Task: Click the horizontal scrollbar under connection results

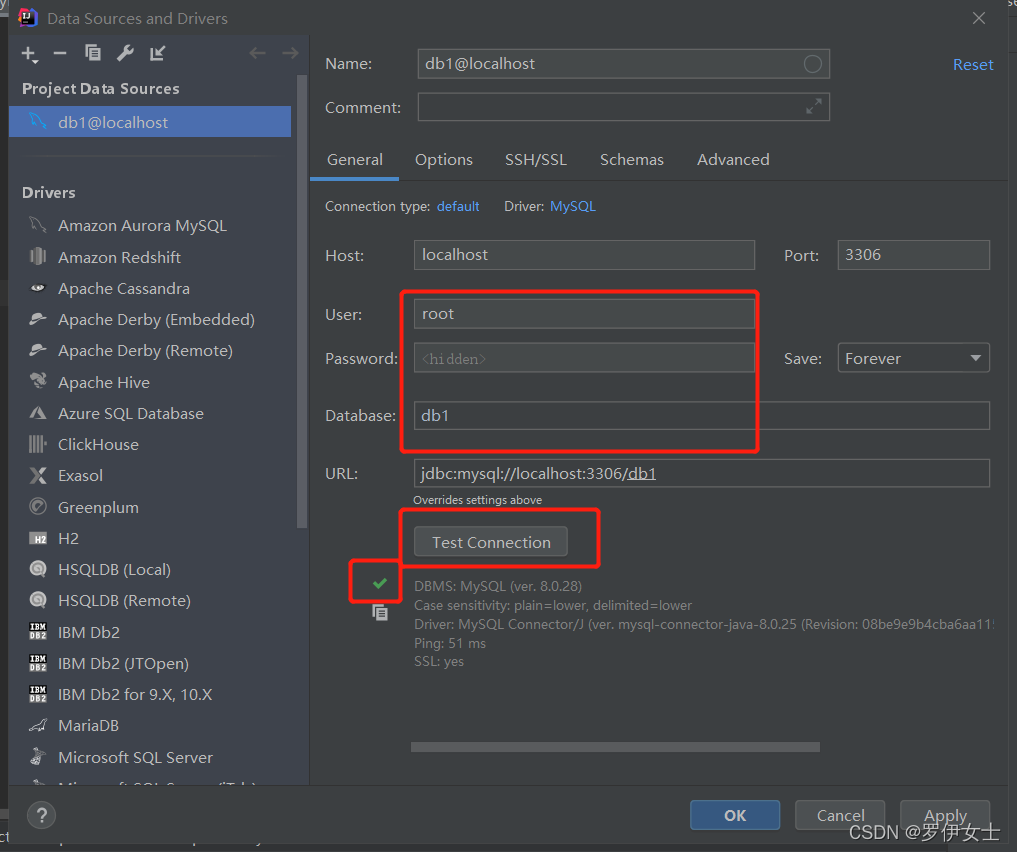Action: [x=615, y=747]
